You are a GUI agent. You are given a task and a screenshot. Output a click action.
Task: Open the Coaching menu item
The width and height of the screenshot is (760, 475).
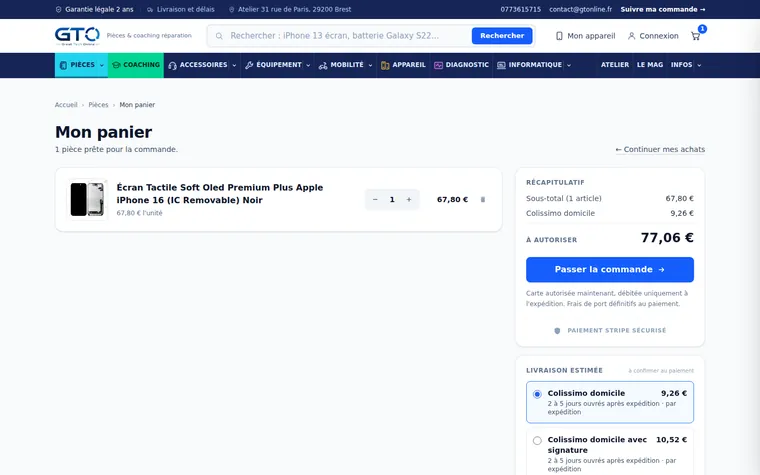pyautogui.click(x=136, y=65)
